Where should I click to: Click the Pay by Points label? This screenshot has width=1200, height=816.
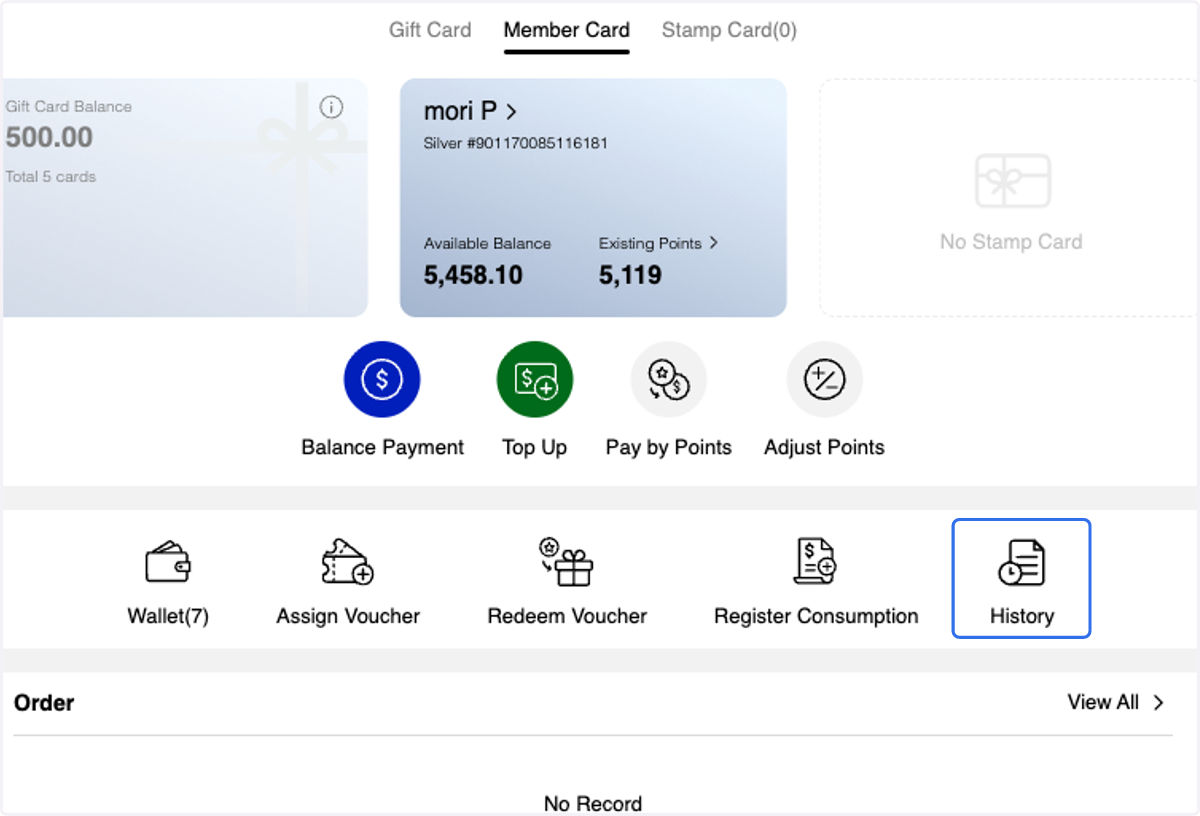coord(668,447)
